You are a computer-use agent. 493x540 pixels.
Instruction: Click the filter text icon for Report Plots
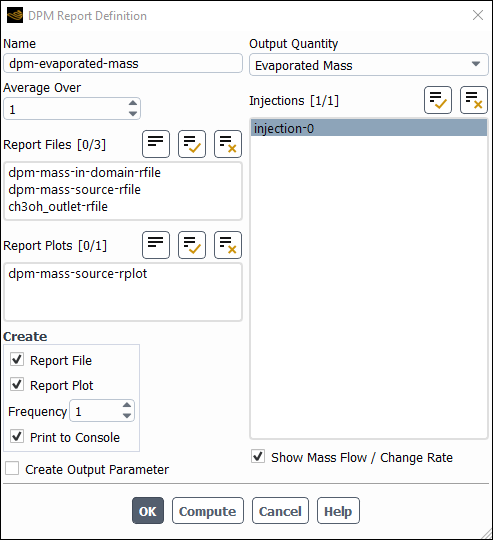[156, 245]
